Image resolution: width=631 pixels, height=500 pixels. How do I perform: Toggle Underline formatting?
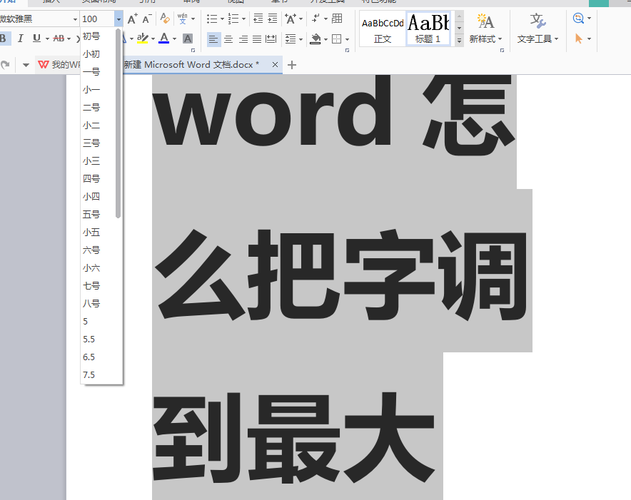point(37,39)
